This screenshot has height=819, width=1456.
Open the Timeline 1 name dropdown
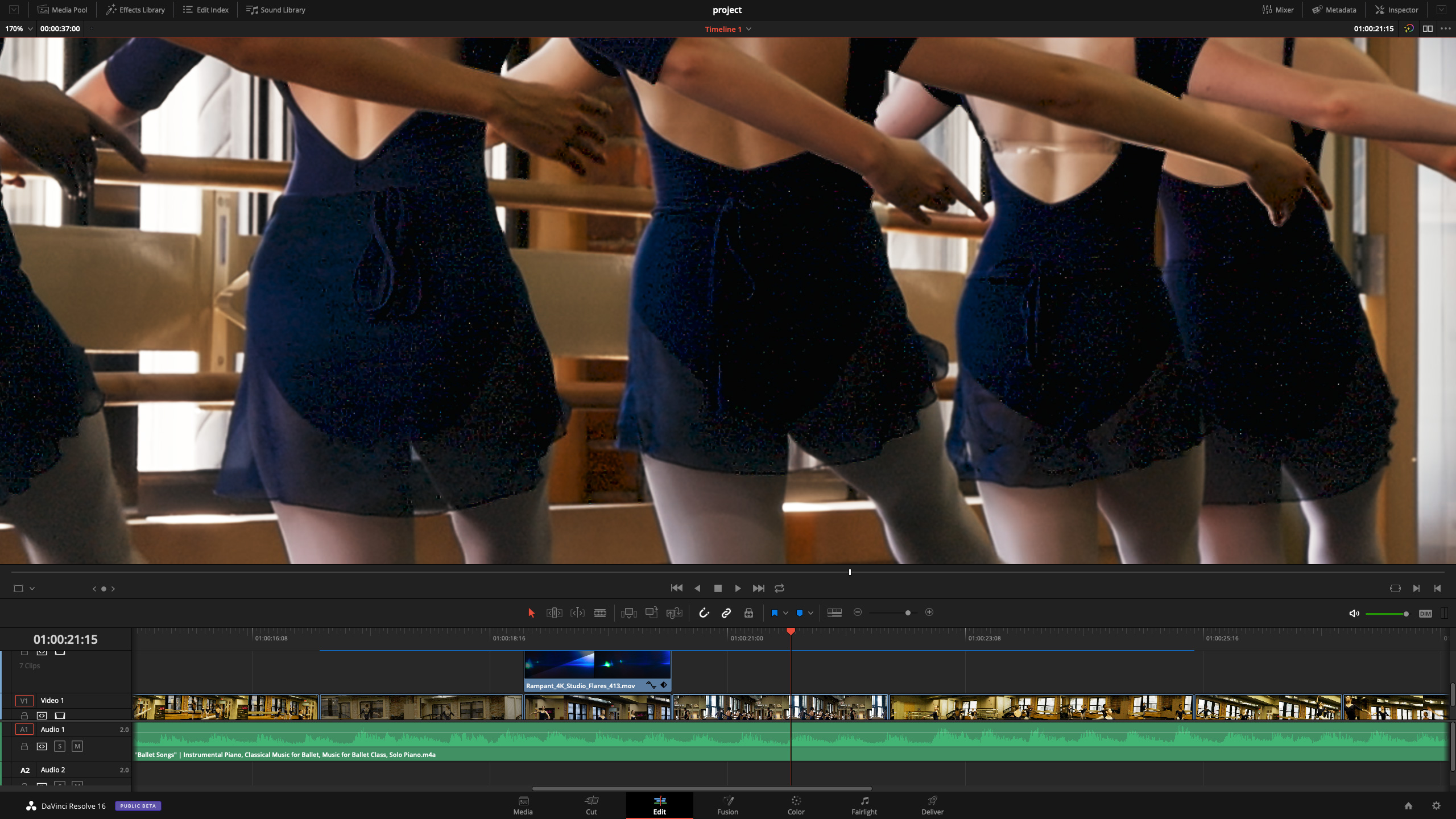[728, 29]
